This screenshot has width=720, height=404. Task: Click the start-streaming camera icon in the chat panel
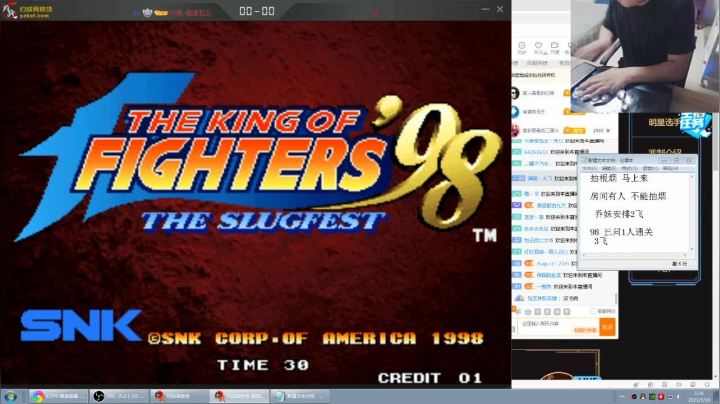(x=554, y=45)
